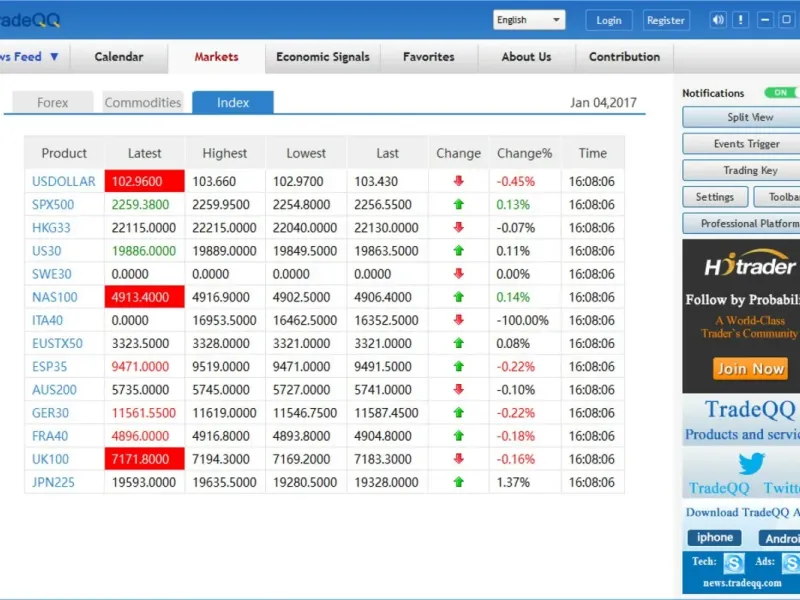Click the sound speaker icon

(718, 20)
